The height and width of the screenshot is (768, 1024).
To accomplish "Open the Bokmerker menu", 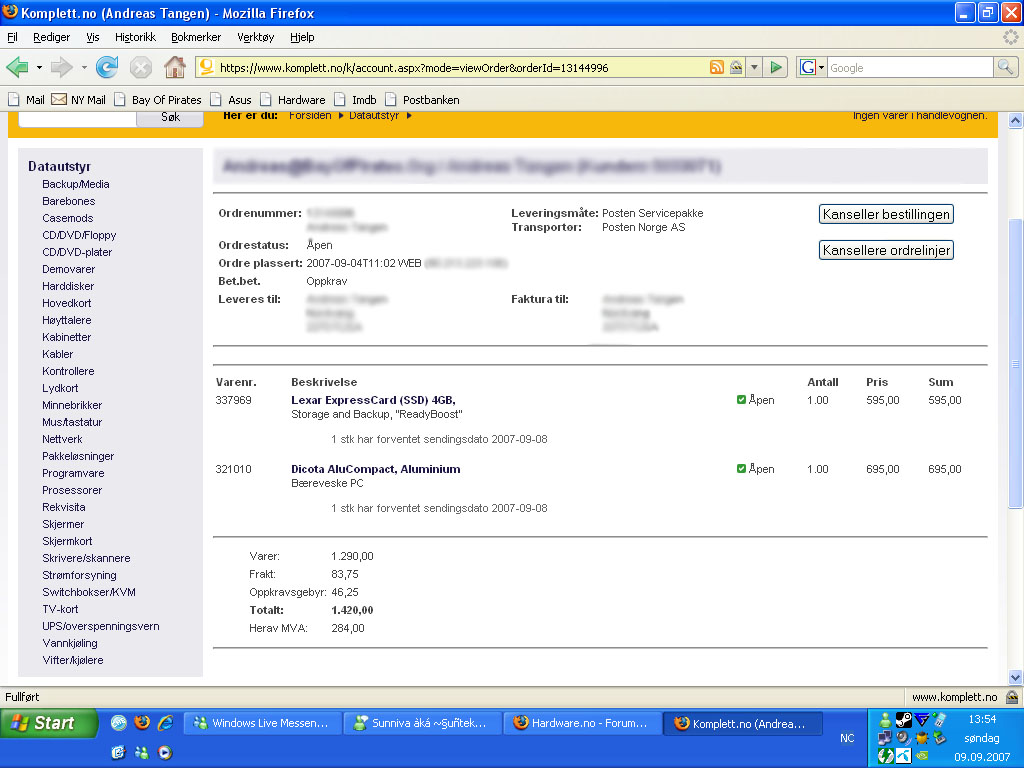I will 196,37.
